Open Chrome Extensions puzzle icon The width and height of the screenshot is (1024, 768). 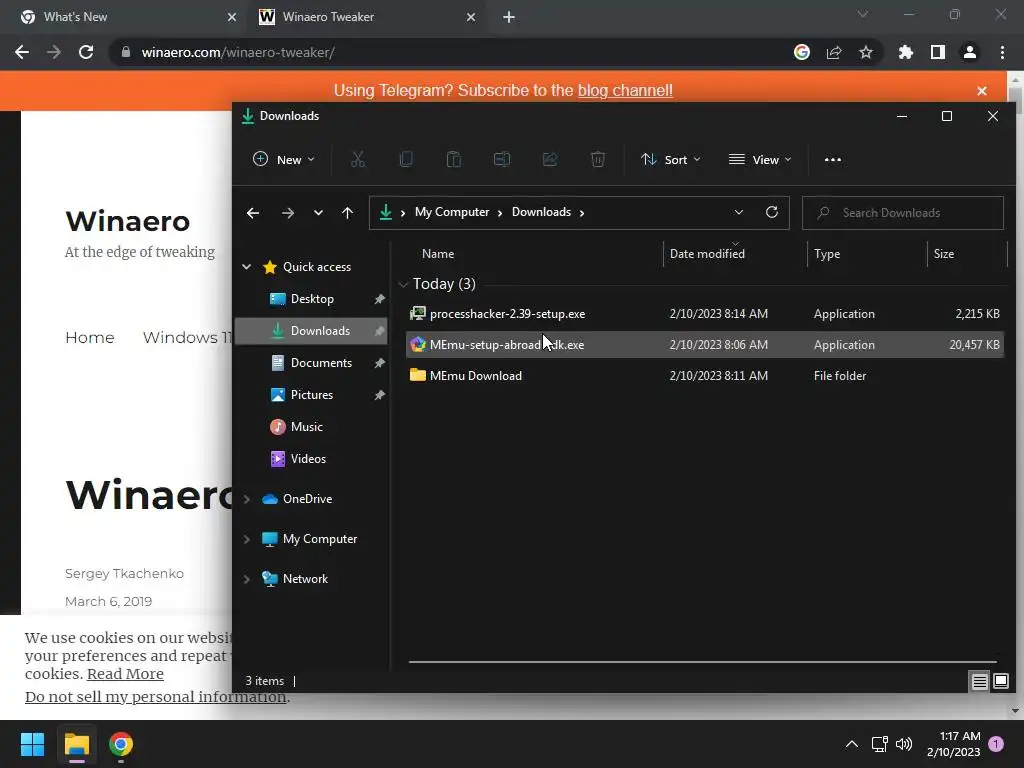point(905,52)
